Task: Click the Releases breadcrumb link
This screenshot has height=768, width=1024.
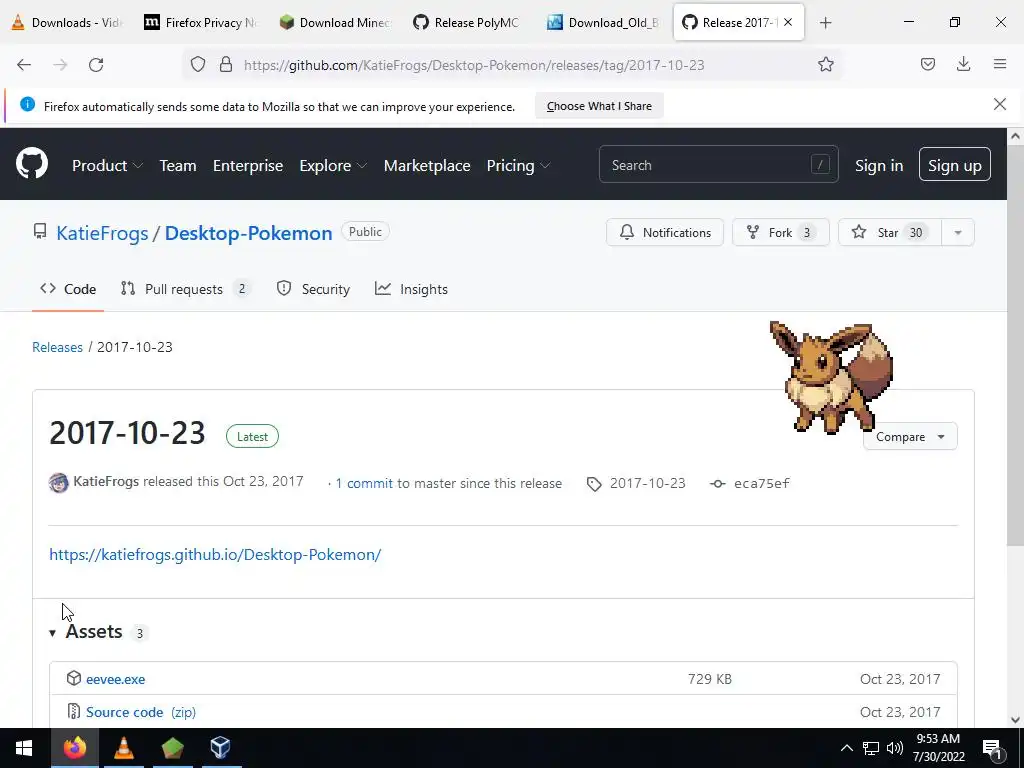Action: coord(57,347)
